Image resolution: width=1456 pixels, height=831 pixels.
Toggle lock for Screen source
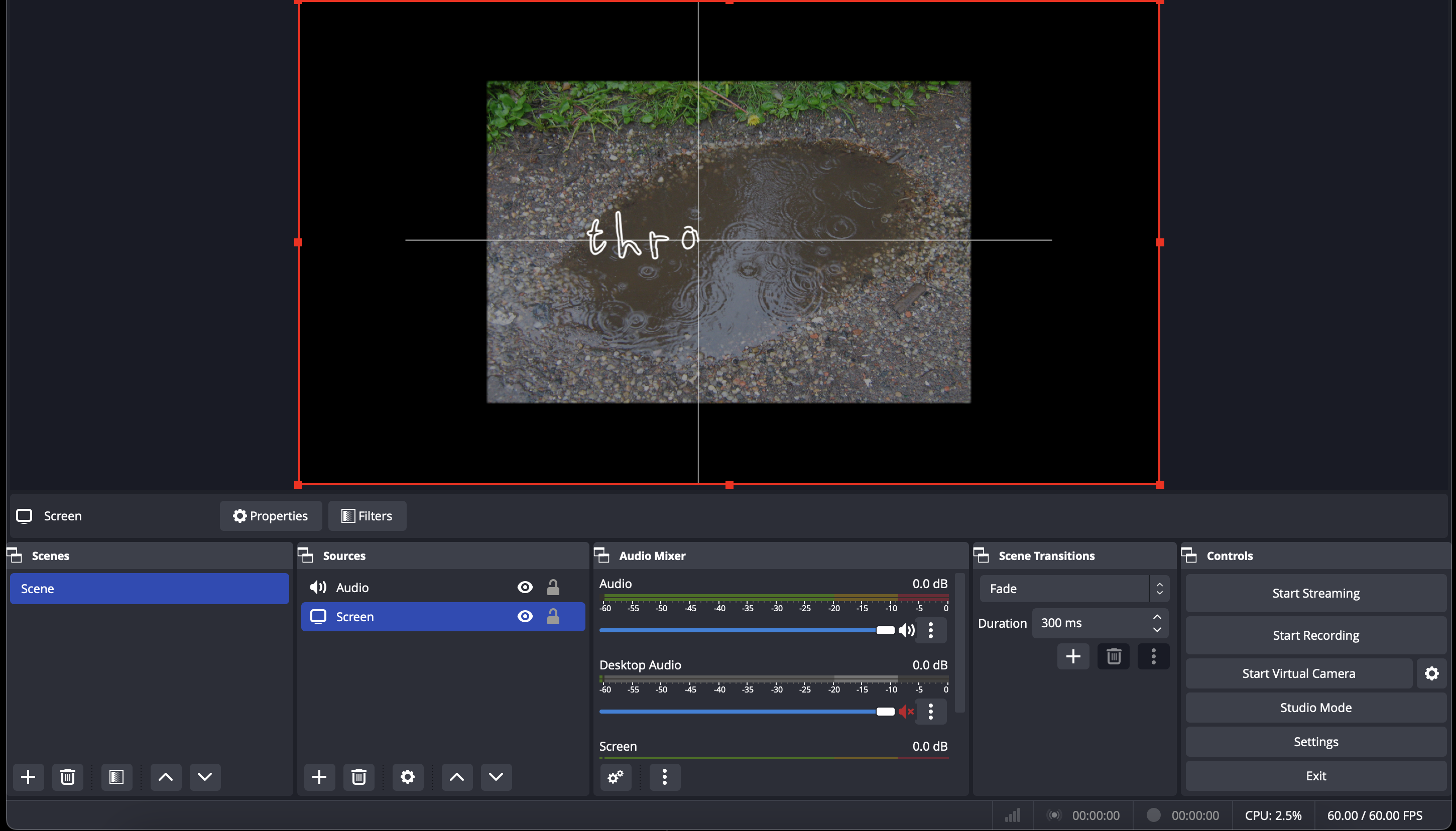[553, 616]
